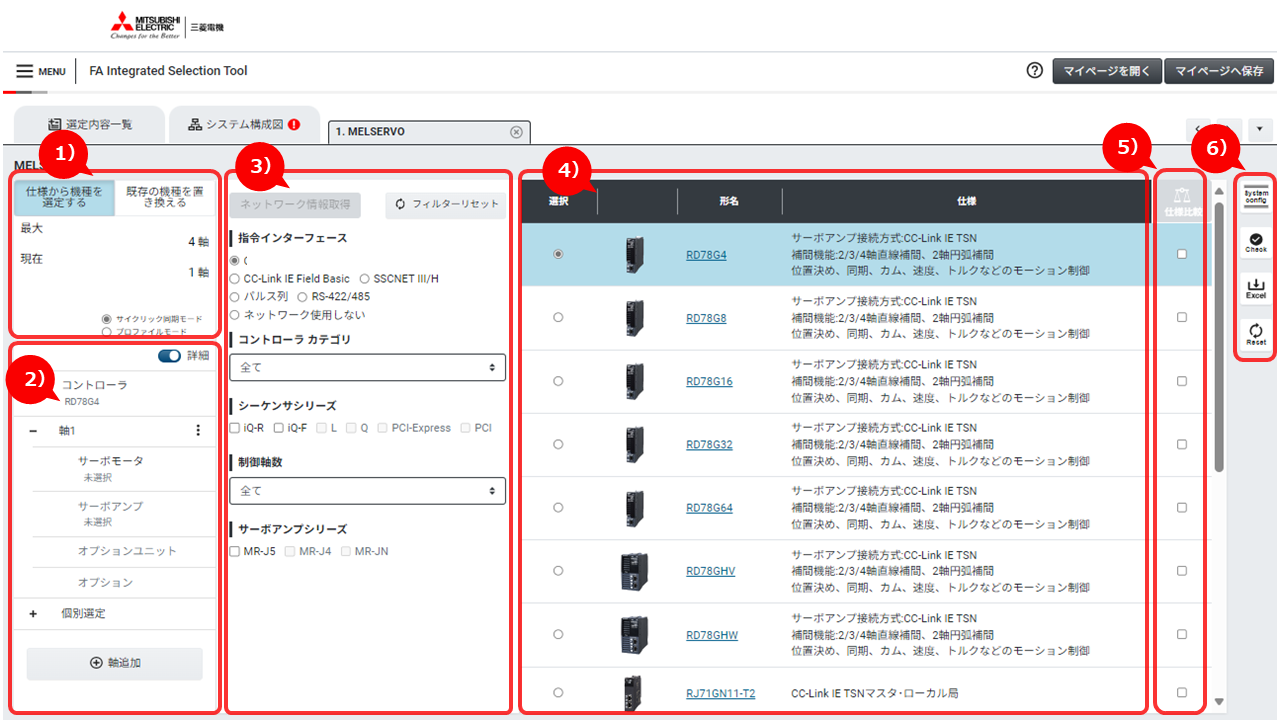Click the 軸追加 button
Viewport: 1280px width, 720px height.
coord(114,663)
